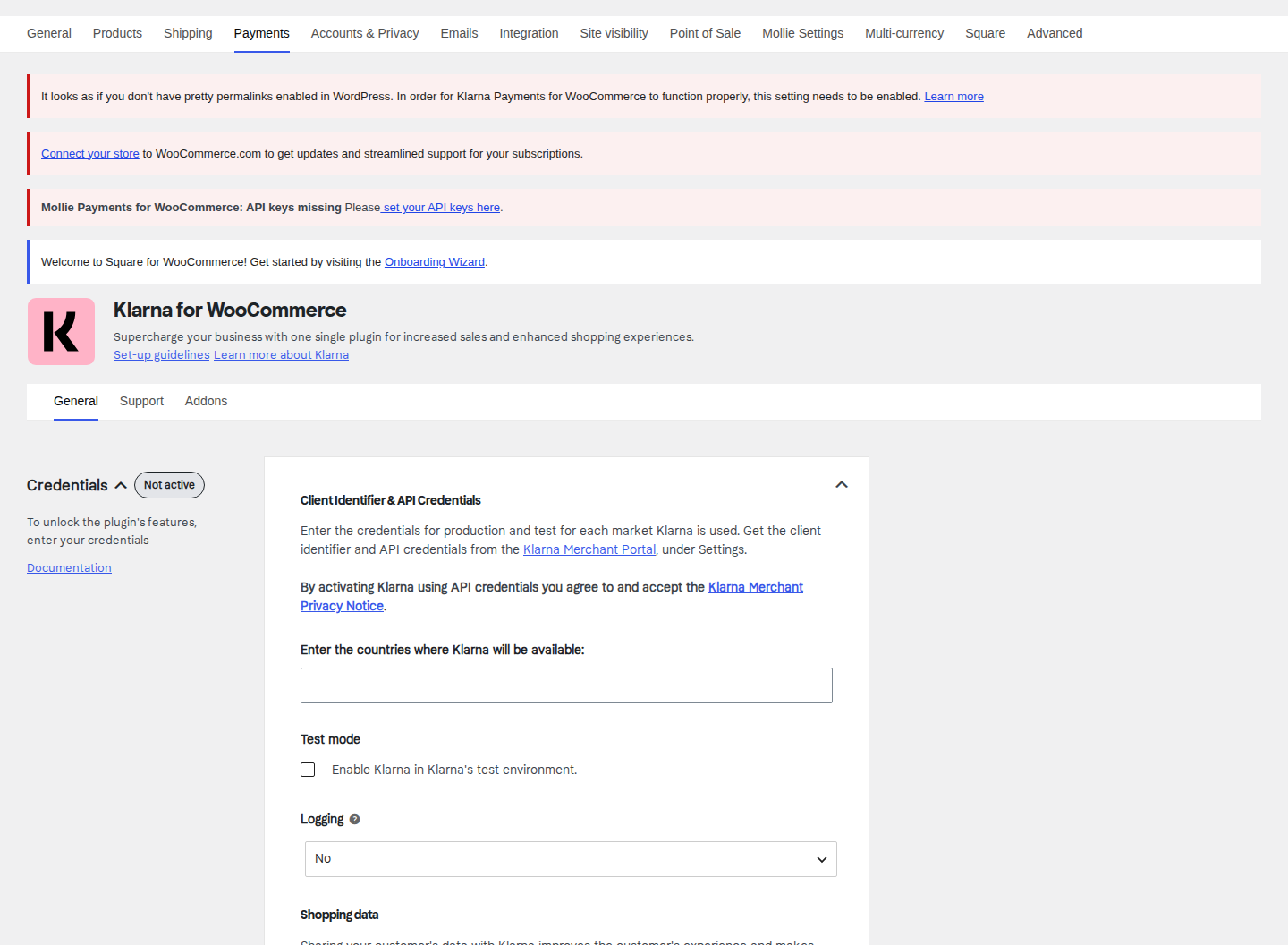Viewport: 1288px width, 945px height.
Task: Open the Logging dropdown set to No
Action: (571, 859)
